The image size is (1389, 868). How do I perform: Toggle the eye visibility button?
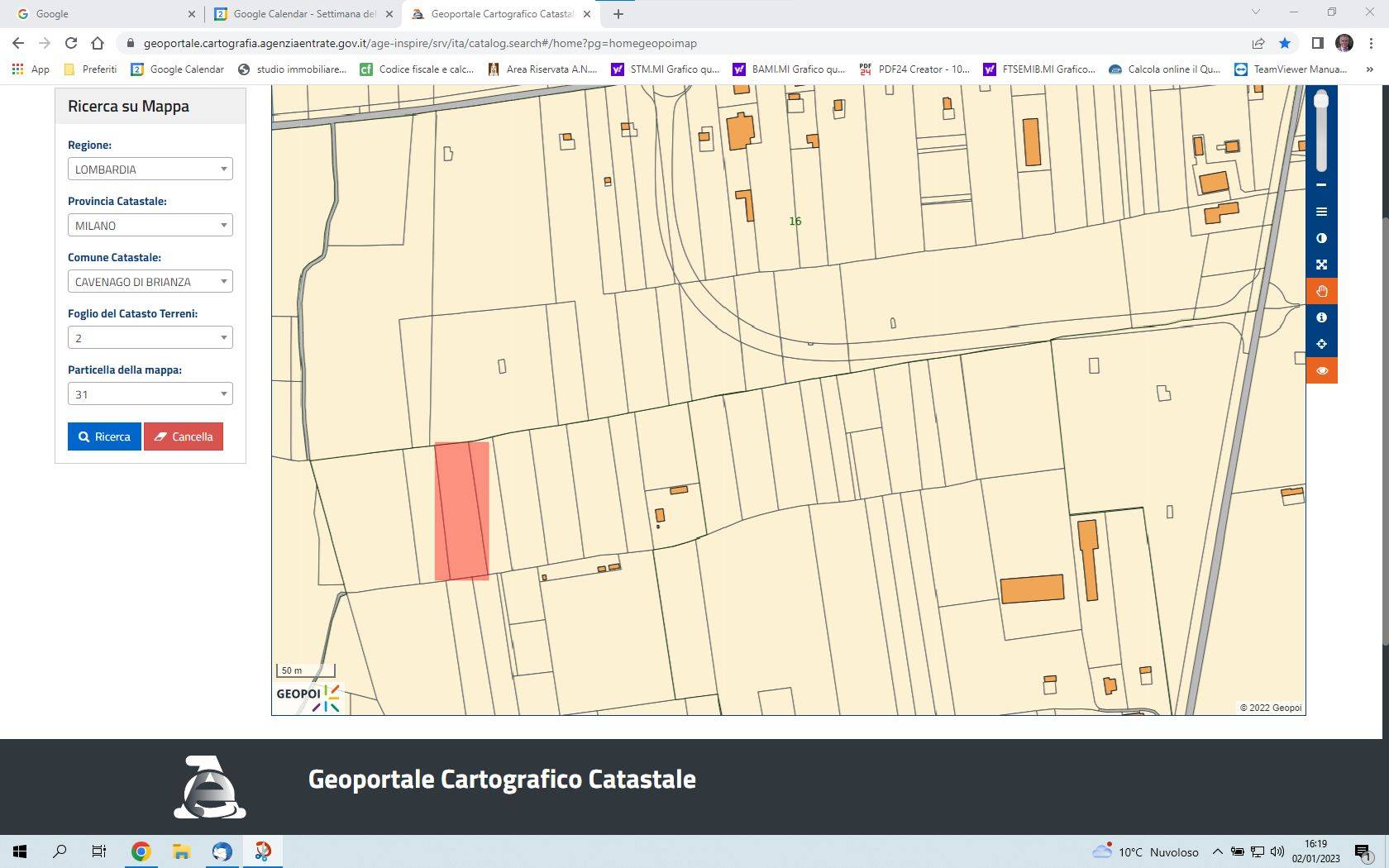point(1321,370)
